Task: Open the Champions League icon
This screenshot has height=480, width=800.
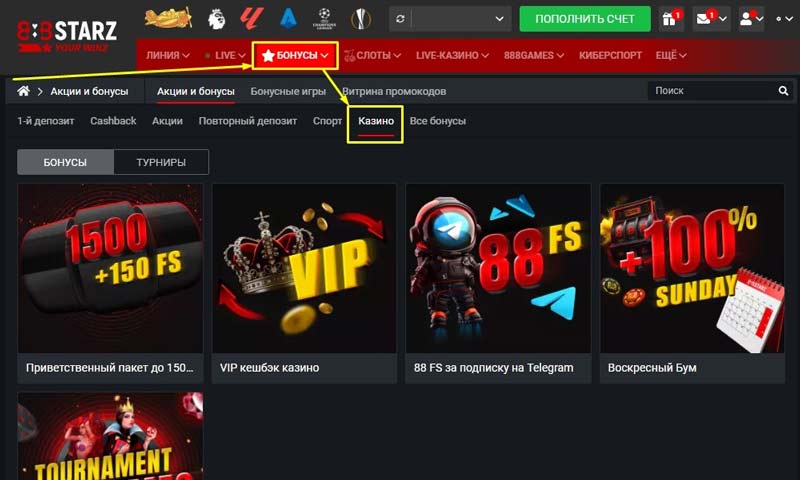Action: (x=324, y=19)
